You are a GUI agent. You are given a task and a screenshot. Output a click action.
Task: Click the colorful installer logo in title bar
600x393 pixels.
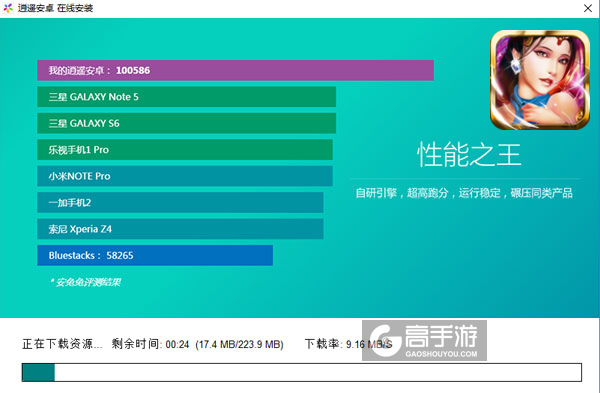tap(8, 8)
